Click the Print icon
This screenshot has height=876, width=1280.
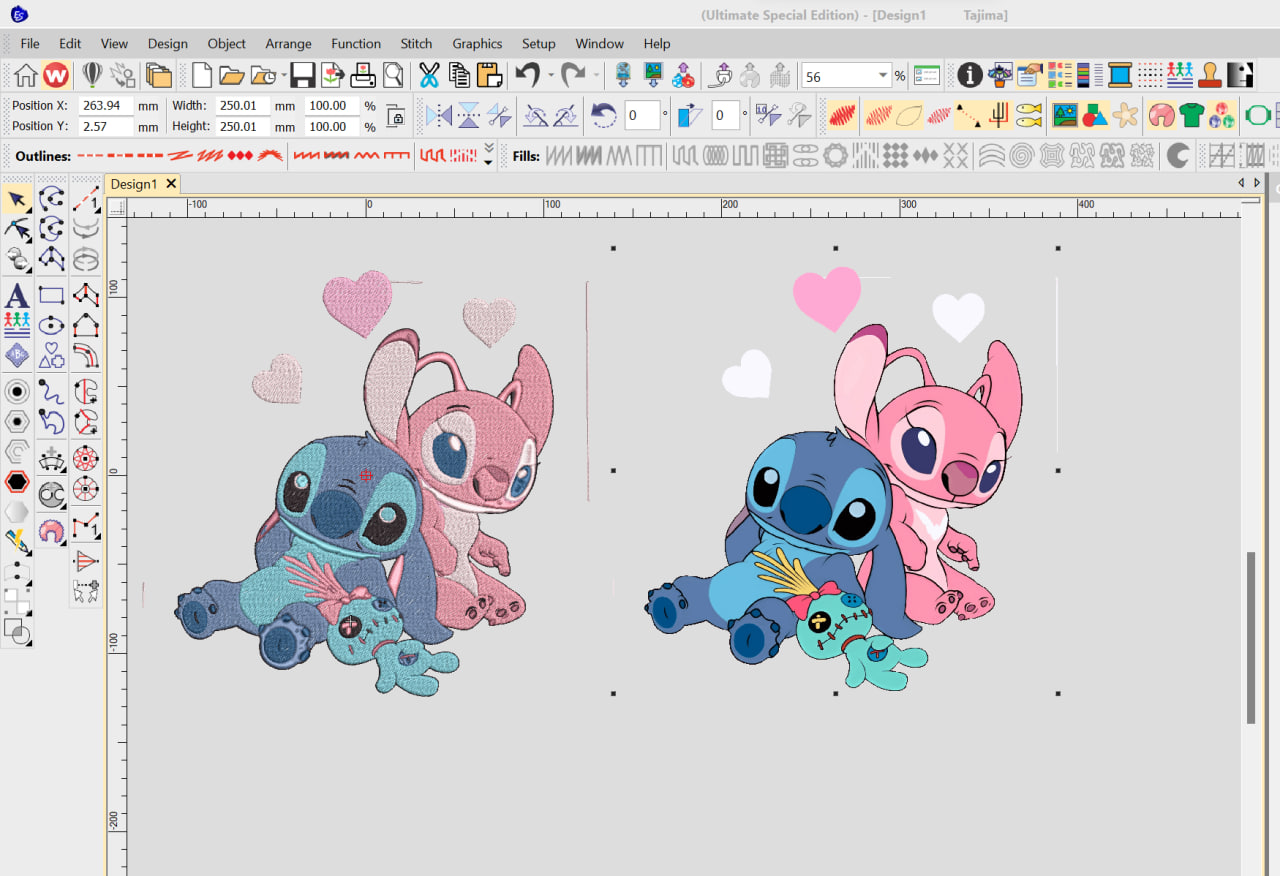(x=363, y=75)
